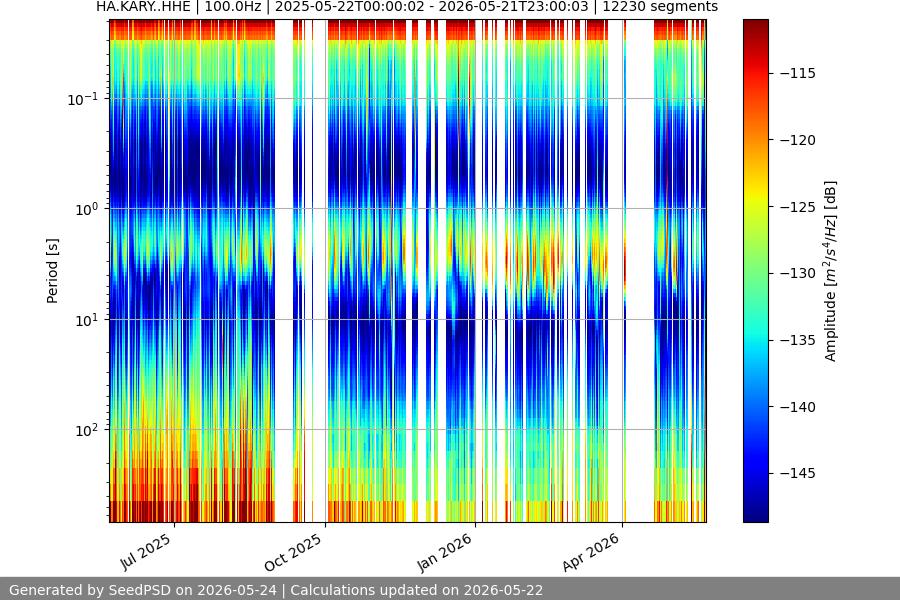Click the -145 colorbar tick label
900x600 pixels.
point(798,473)
